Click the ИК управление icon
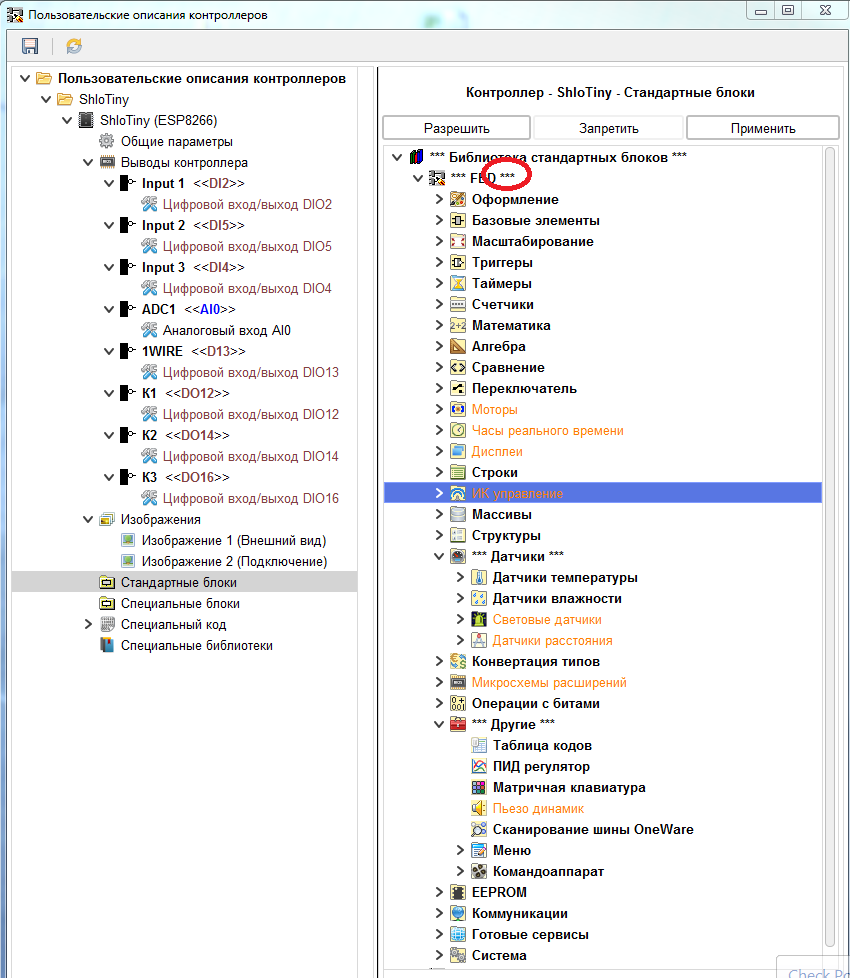The width and height of the screenshot is (850, 978). pyautogui.click(x=458, y=493)
